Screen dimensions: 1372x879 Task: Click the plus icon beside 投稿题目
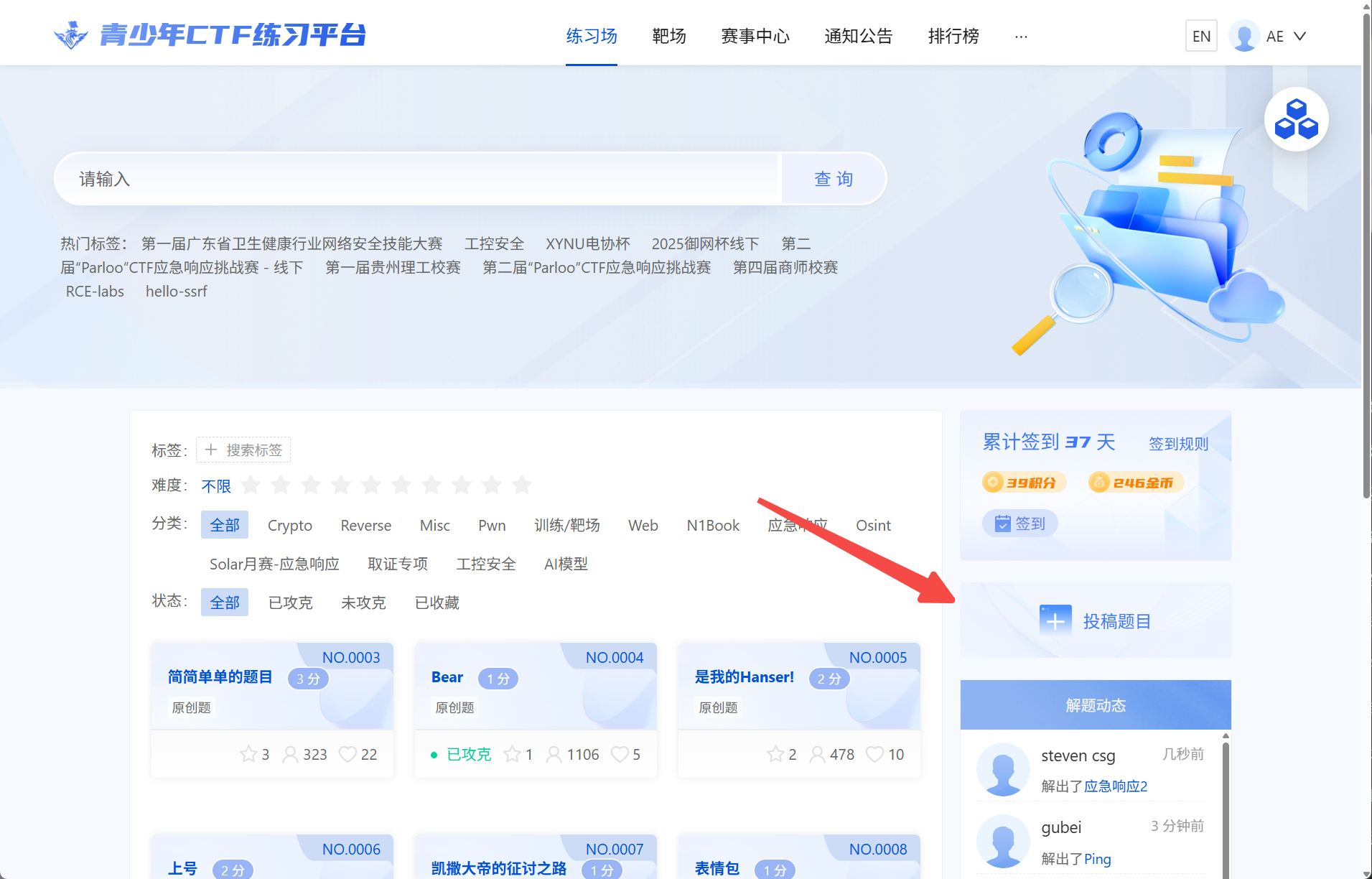(x=1055, y=620)
